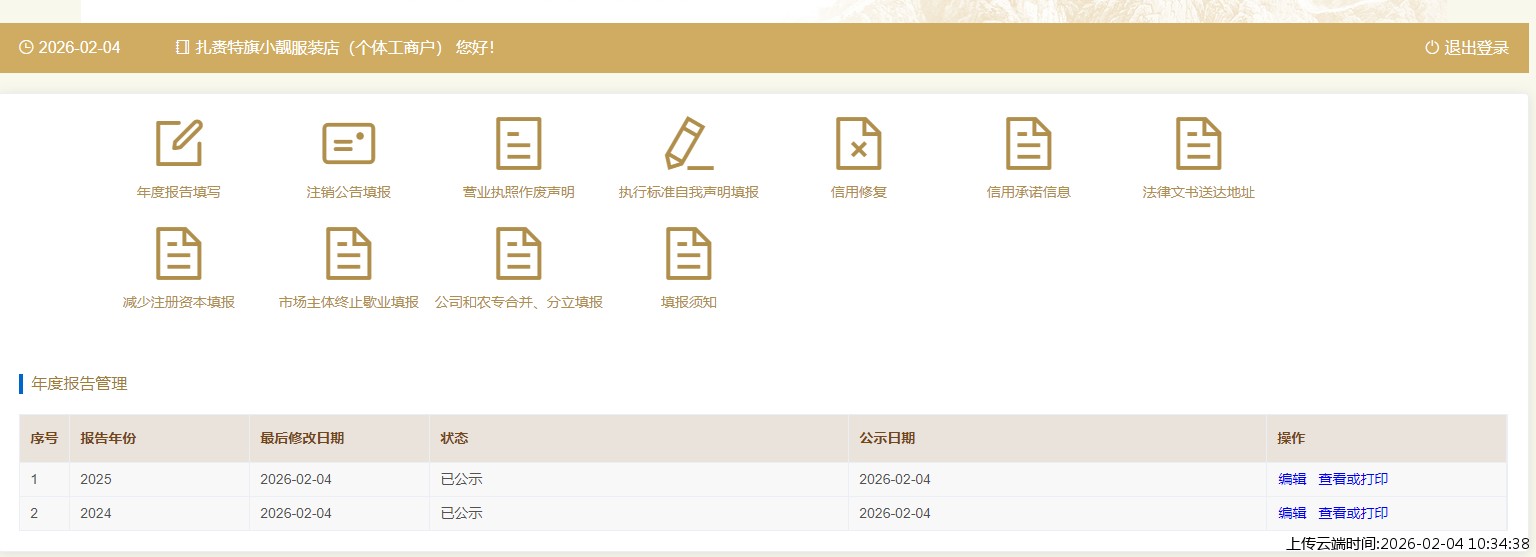Click the 状态 column header

tap(454, 438)
